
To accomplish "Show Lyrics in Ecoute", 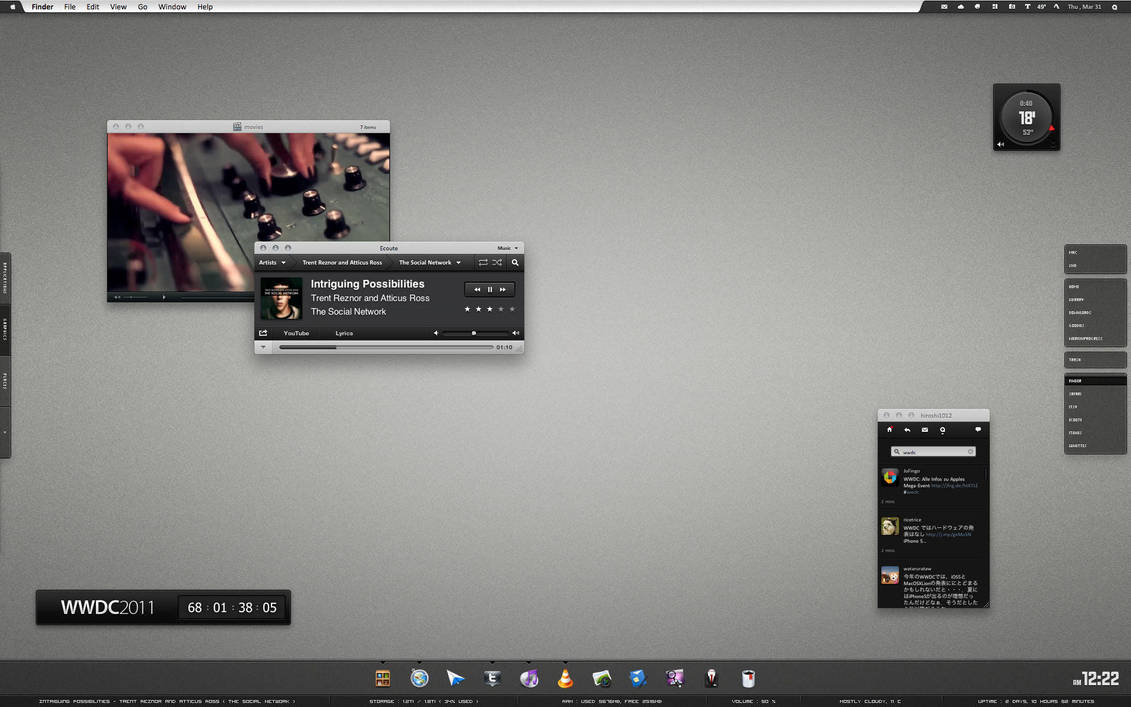I will (x=344, y=333).
